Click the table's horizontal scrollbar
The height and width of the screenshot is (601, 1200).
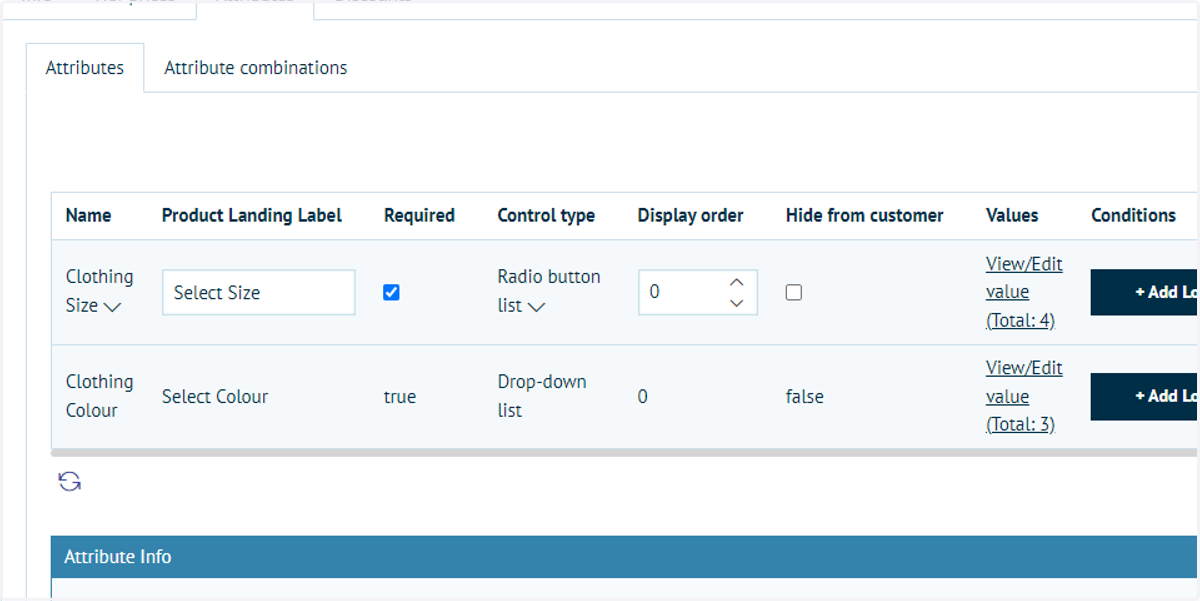pyautogui.click(x=624, y=453)
